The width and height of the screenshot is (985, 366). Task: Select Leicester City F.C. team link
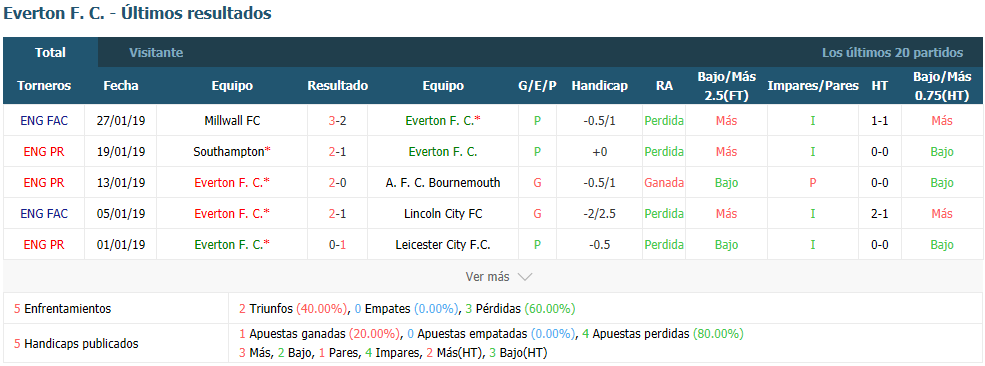[443, 245]
